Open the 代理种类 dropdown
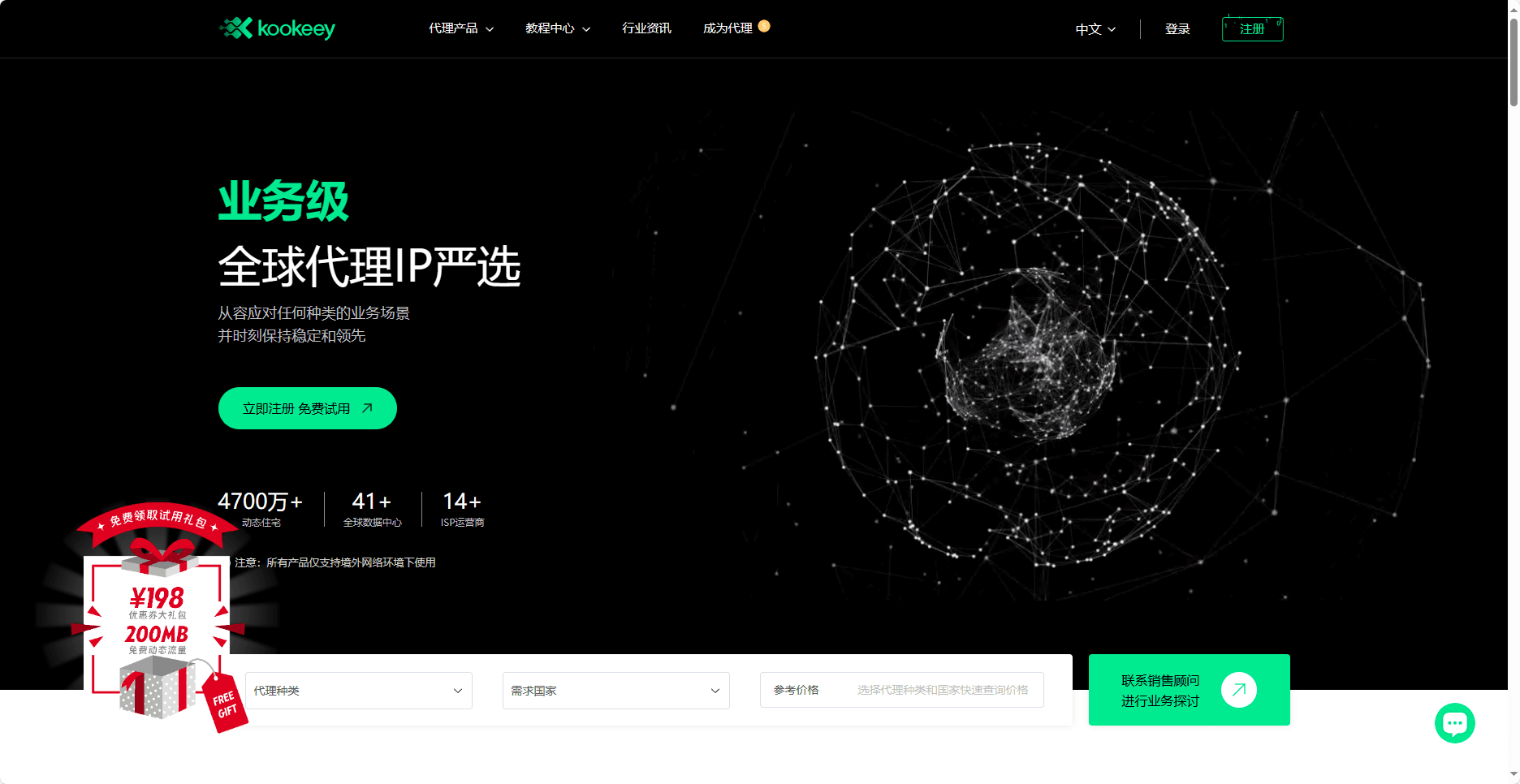The height and width of the screenshot is (784, 1520). tap(359, 691)
